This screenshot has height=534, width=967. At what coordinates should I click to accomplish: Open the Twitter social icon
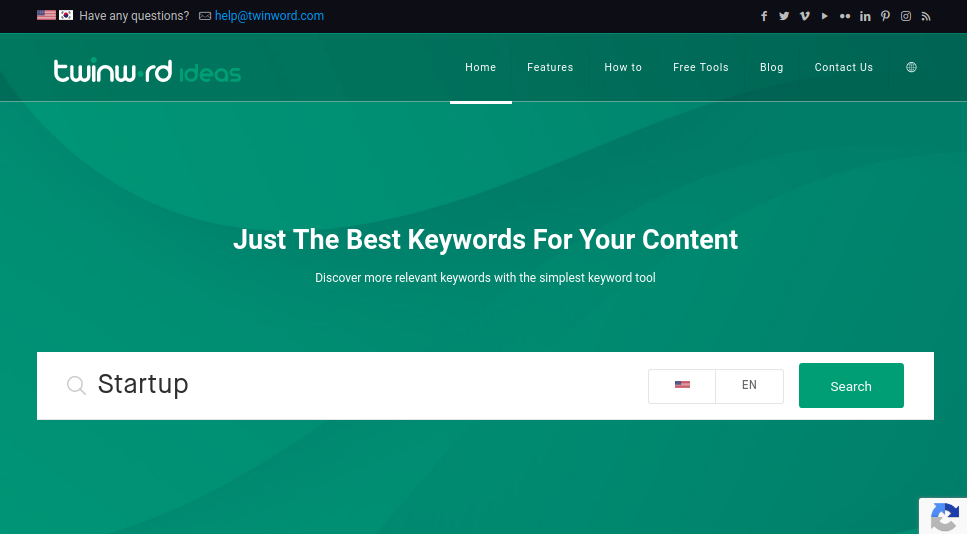click(784, 16)
